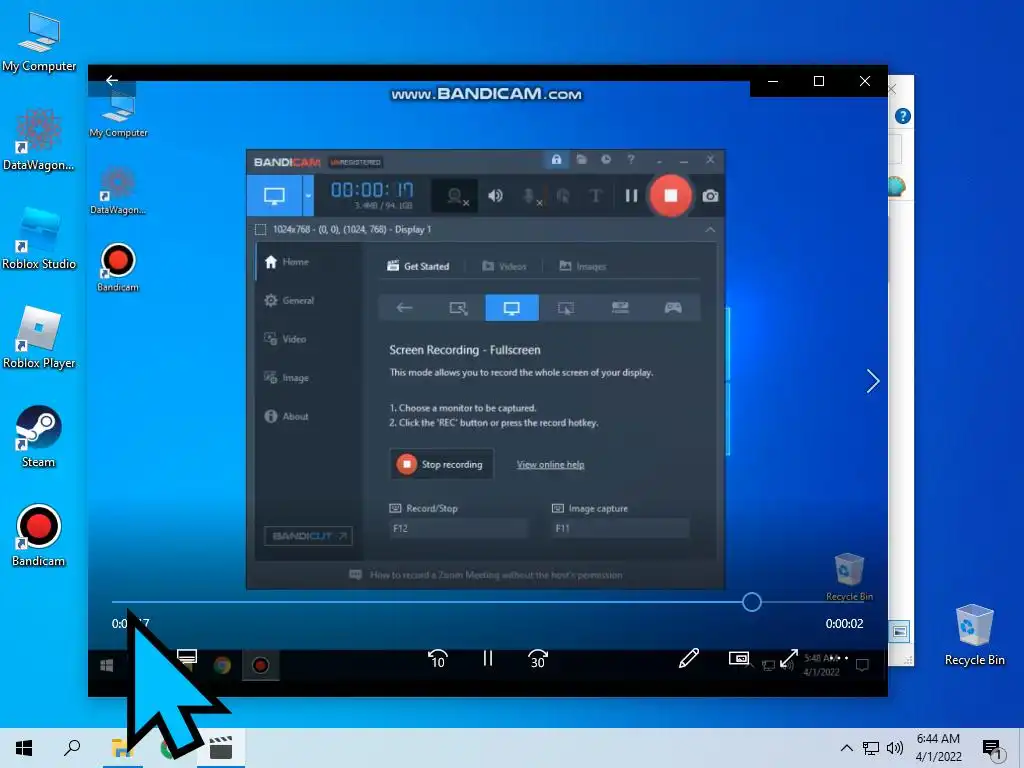Select the around mouse recording mode icon
The image size is (1024, 768).
(566, 308)
